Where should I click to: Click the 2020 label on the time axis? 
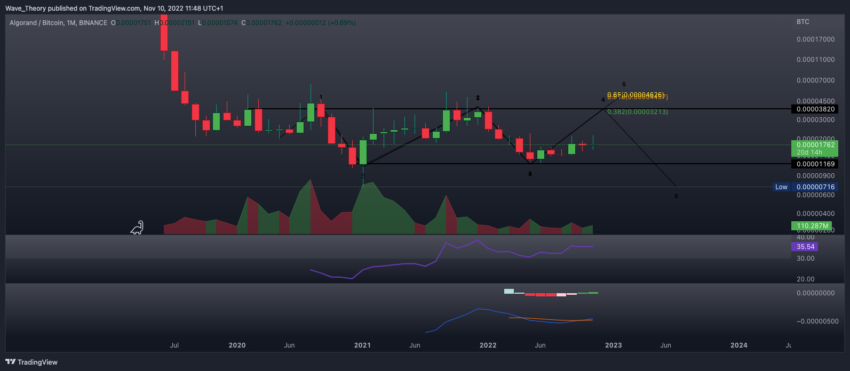237,345
